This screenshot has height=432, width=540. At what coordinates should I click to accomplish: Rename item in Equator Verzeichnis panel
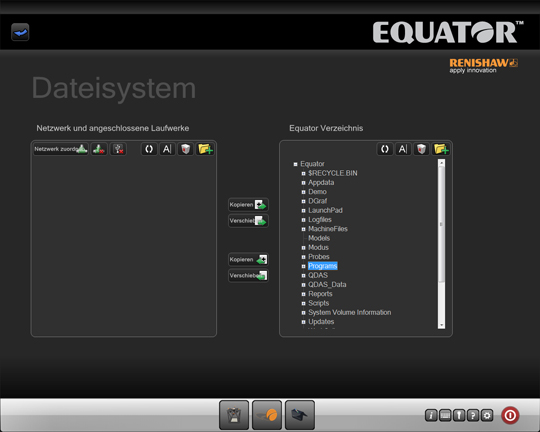[403, 149]
